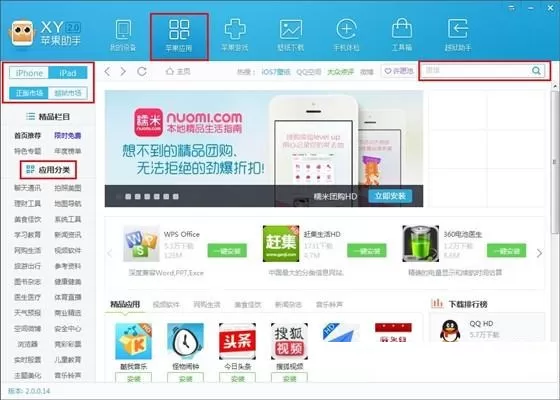
Task: Open the 理财工具 category in sidebar
Action: (x=28, y=204)
